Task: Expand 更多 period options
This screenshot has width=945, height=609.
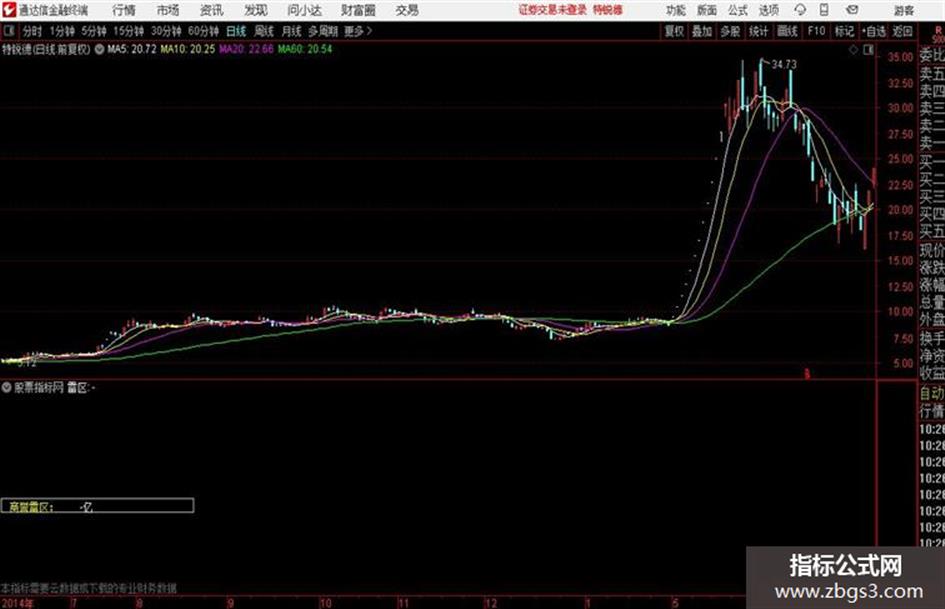Action: 358,31
